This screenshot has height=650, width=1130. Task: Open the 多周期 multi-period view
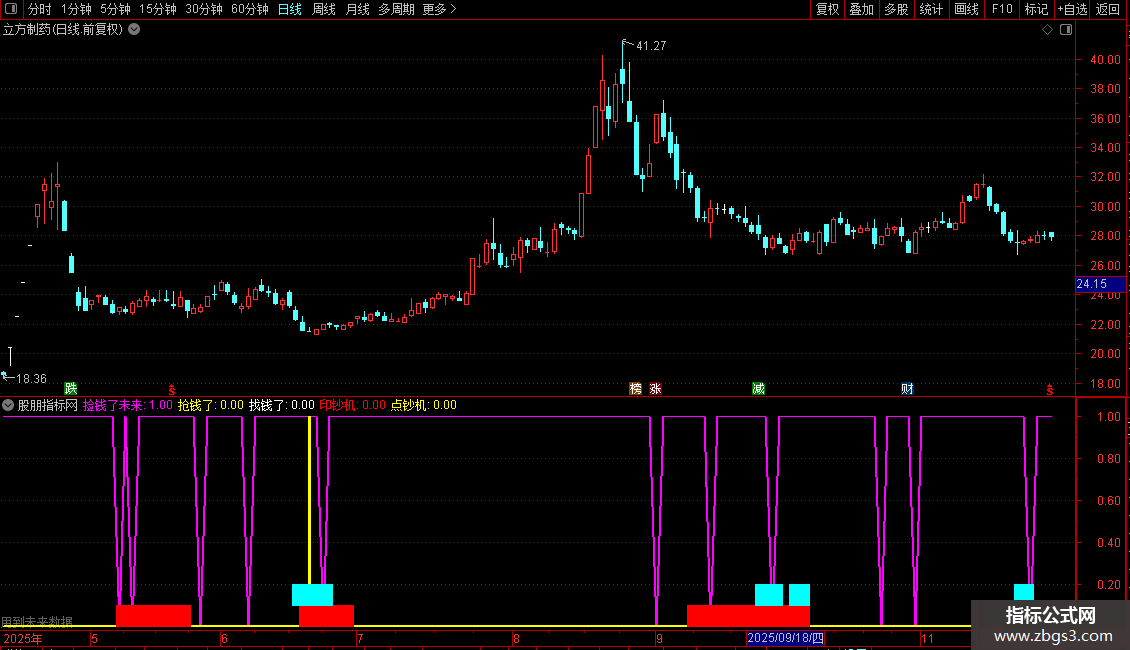tap(396, 9)
